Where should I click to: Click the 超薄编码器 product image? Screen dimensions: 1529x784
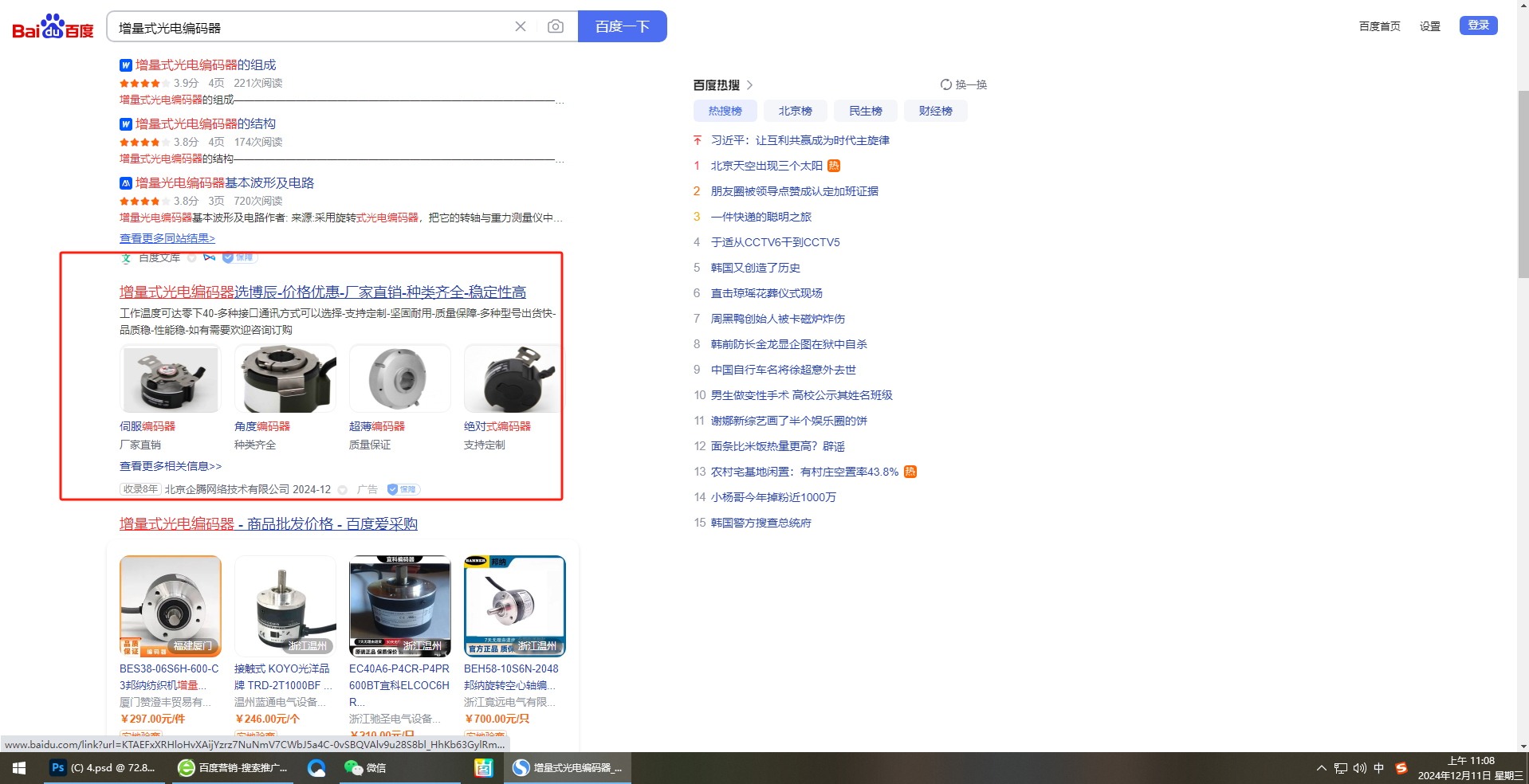(400, 378)
